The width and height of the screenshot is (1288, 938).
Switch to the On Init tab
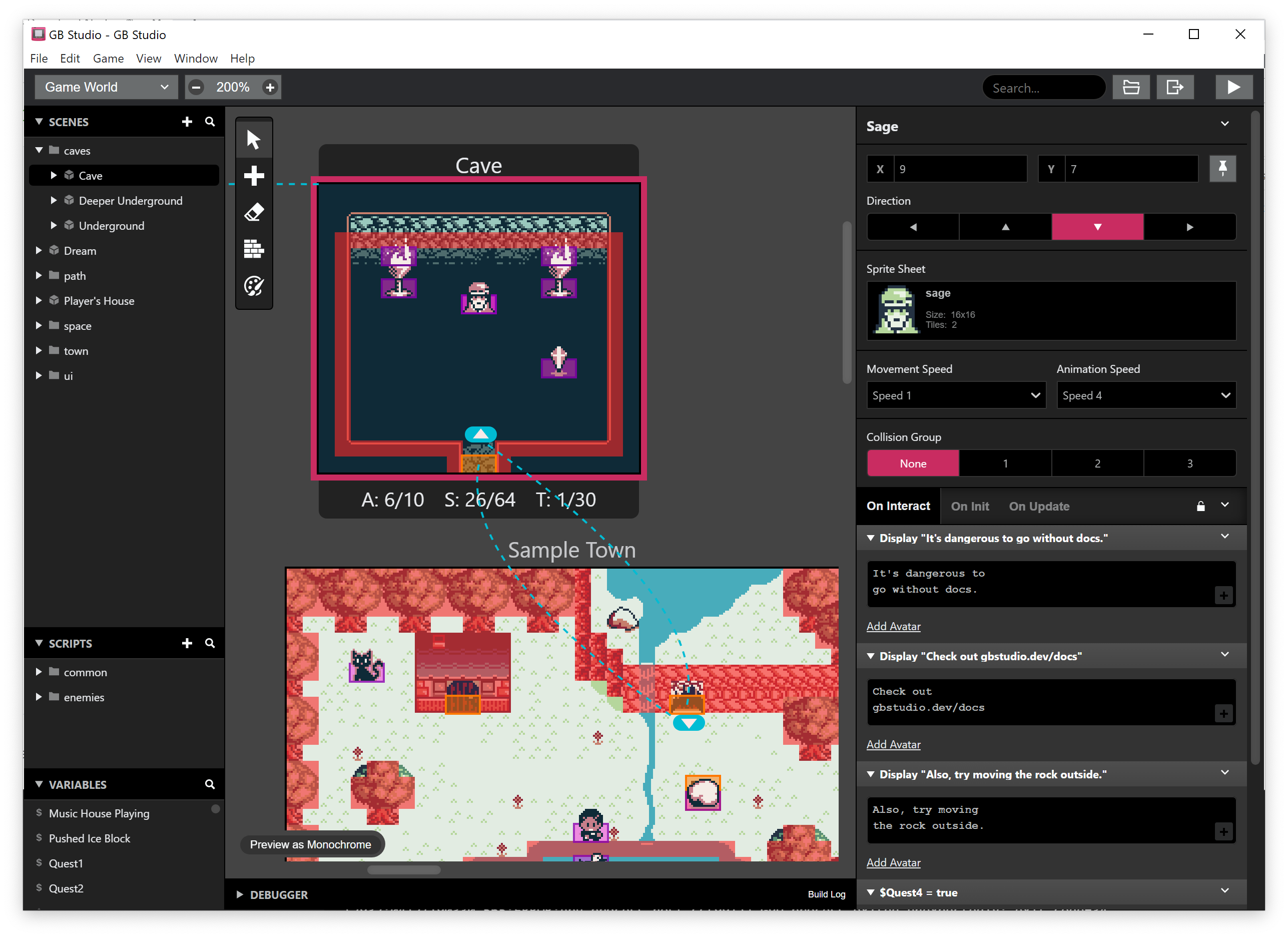click(970, 506)
